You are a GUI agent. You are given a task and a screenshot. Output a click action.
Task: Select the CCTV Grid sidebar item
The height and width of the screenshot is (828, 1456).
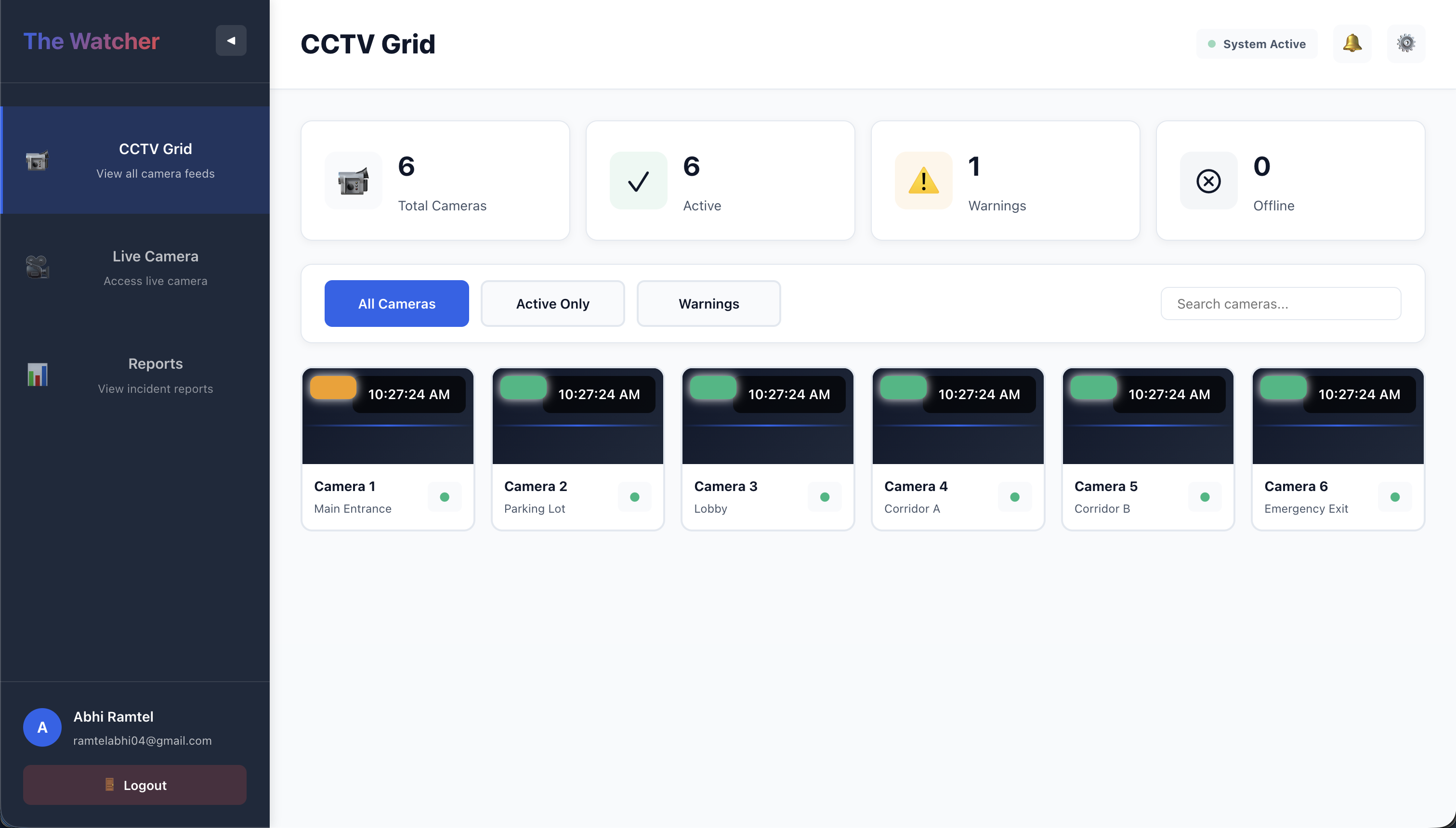click(135, 160)
